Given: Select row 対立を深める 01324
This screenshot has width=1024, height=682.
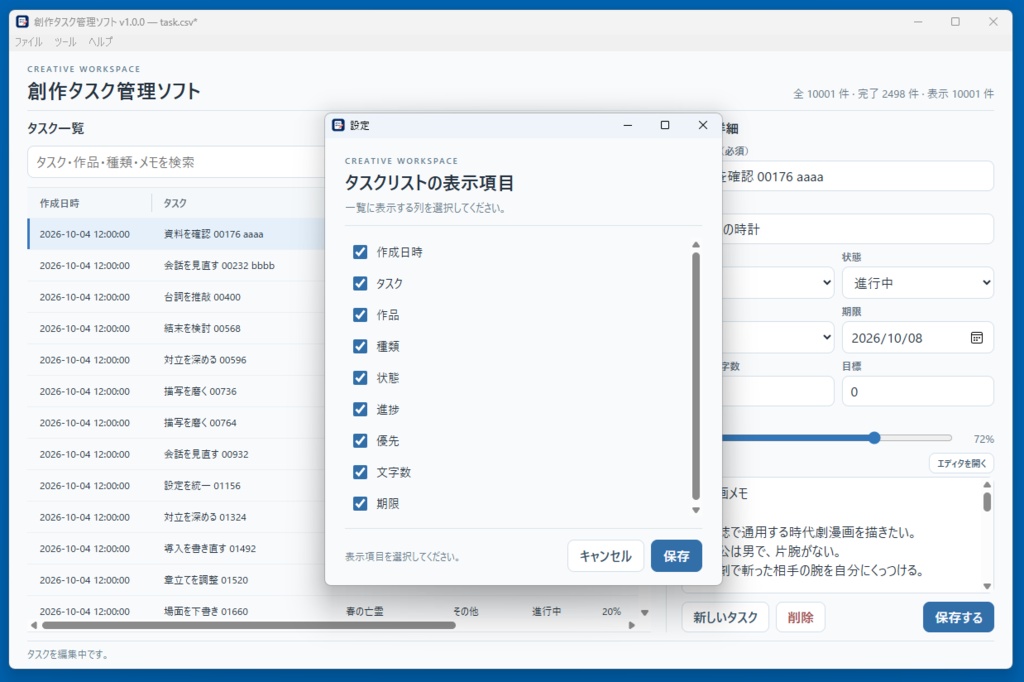Looking at the screenshot, I should pos(176,517).
